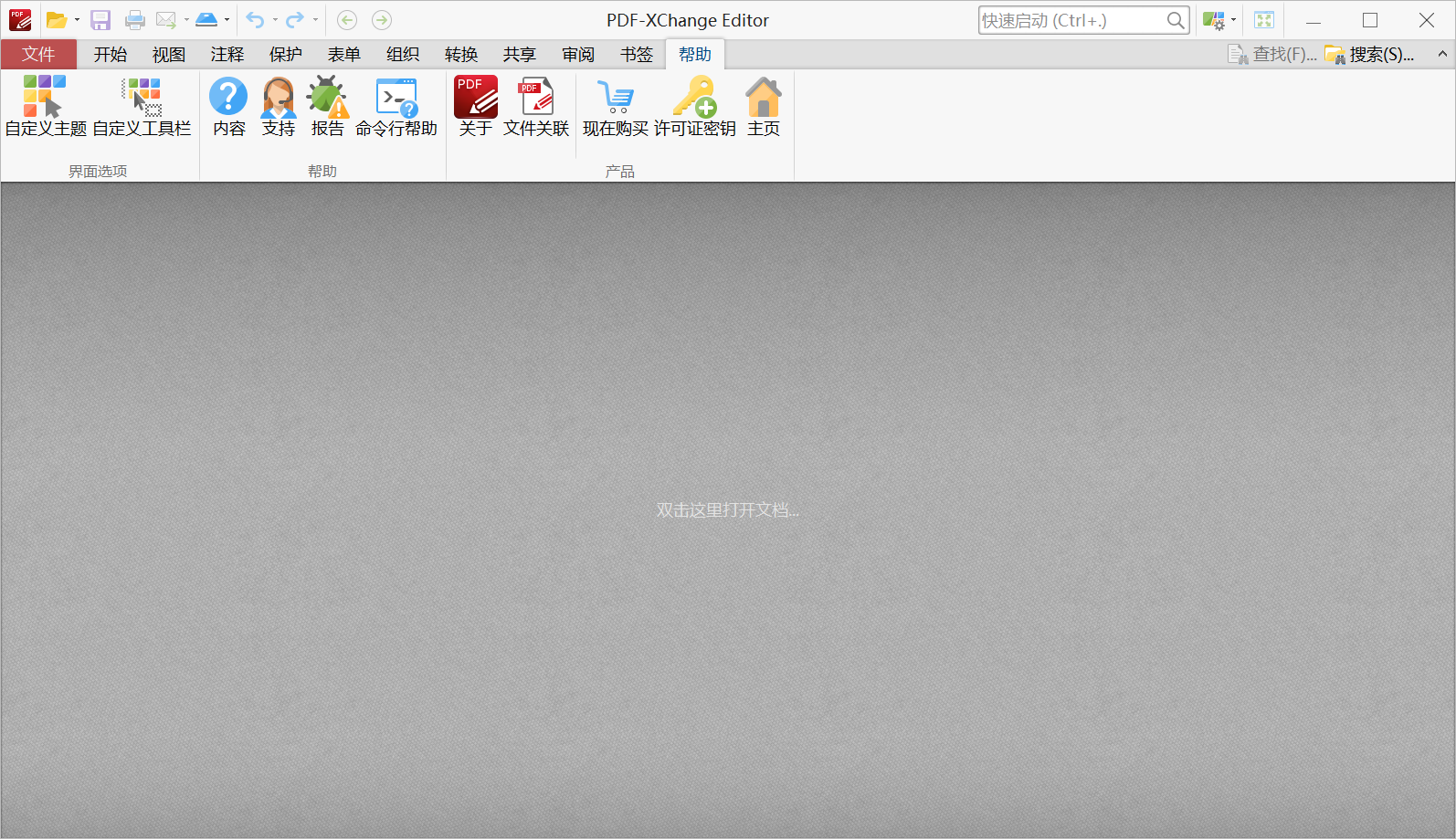
Task: Click the 支持 support icon
Action: coord(278,107)
